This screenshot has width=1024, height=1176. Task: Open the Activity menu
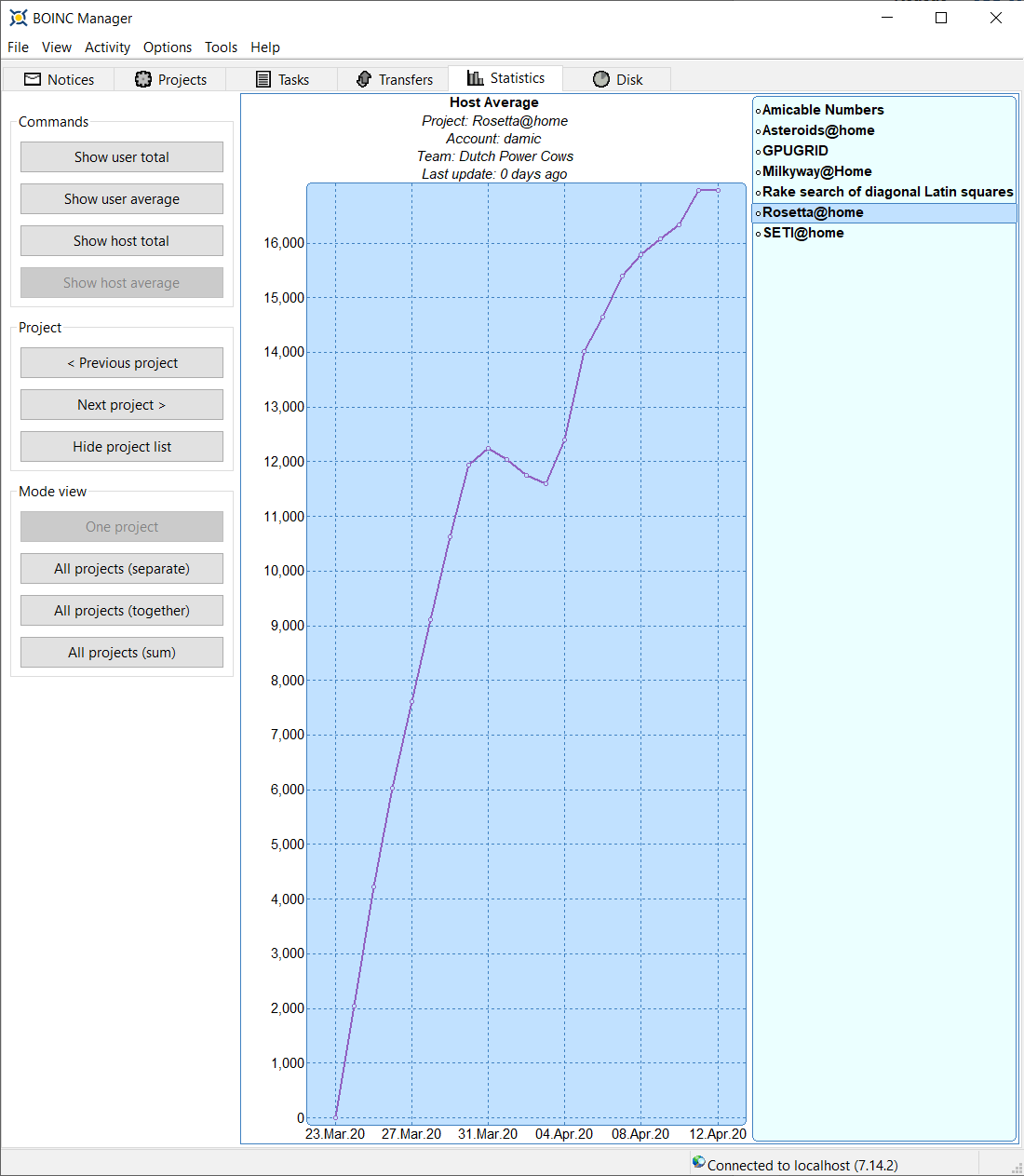107,47
